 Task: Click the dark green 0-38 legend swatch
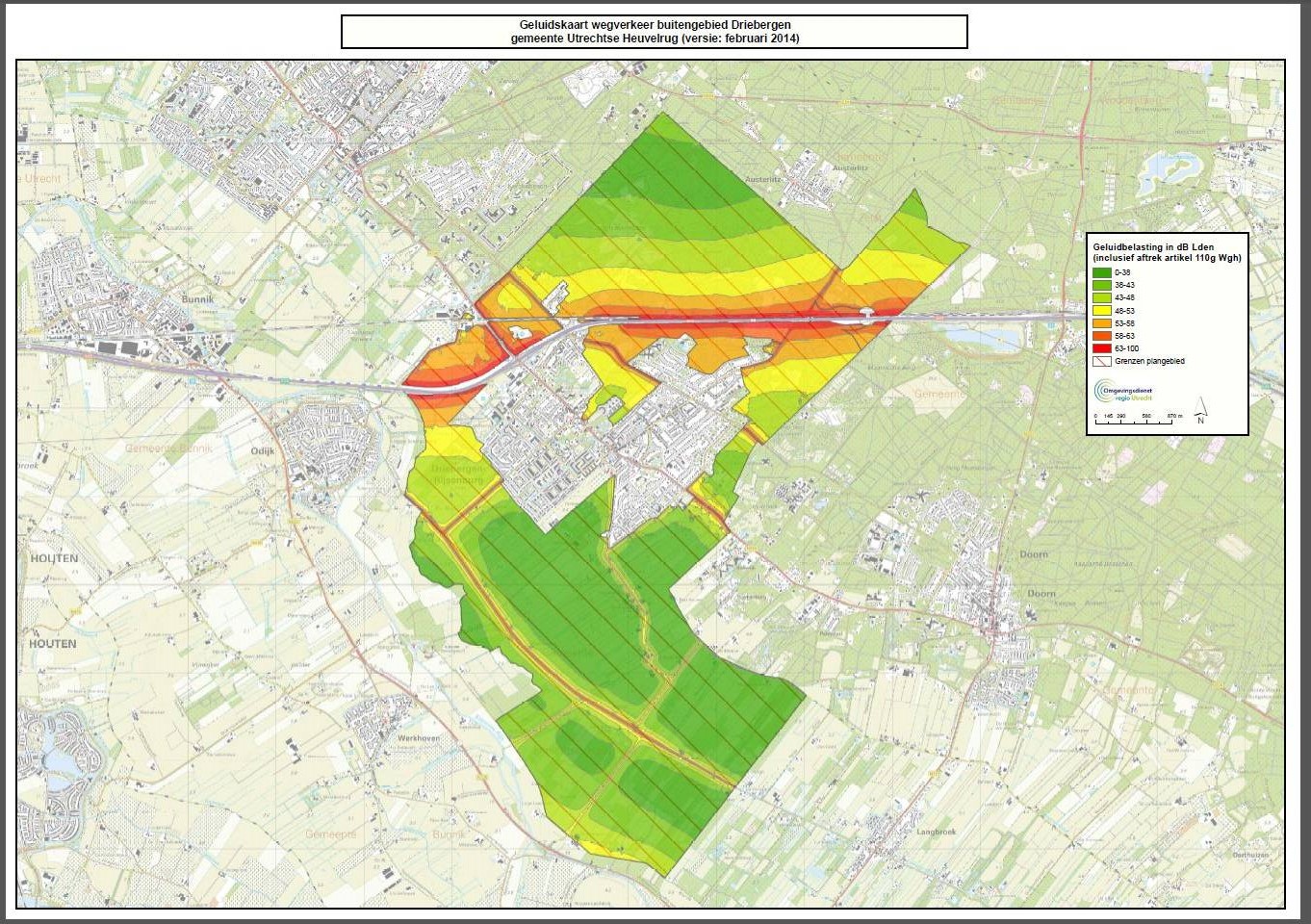coord(1102,272)
